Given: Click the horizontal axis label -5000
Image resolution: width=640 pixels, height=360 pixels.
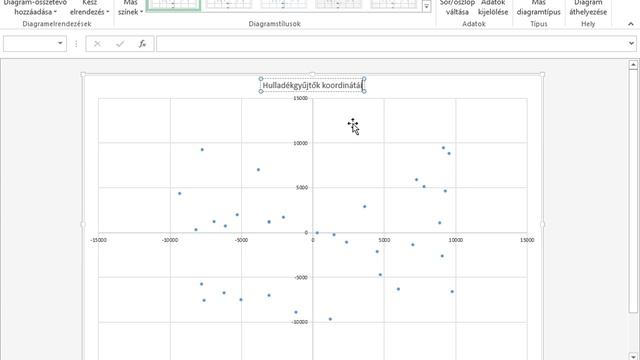Looking at the screenshot, I should pyautogui.click(x=241, y=240).
